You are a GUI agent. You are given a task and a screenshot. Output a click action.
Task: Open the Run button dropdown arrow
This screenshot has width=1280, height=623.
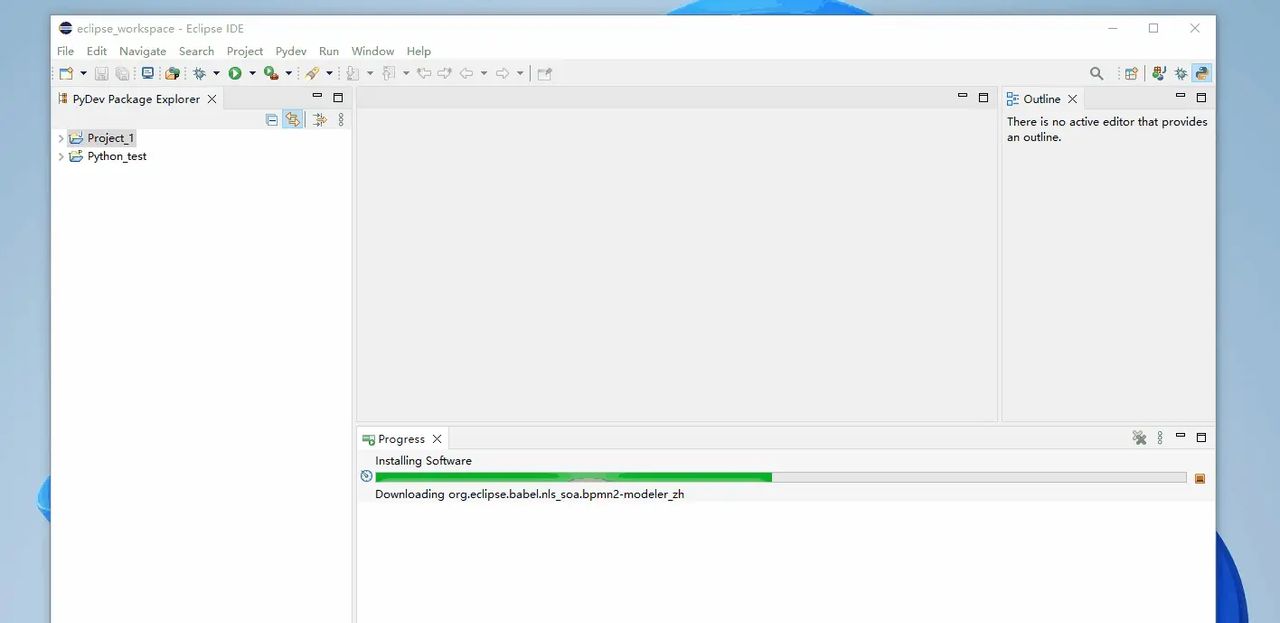coord(252,73)
